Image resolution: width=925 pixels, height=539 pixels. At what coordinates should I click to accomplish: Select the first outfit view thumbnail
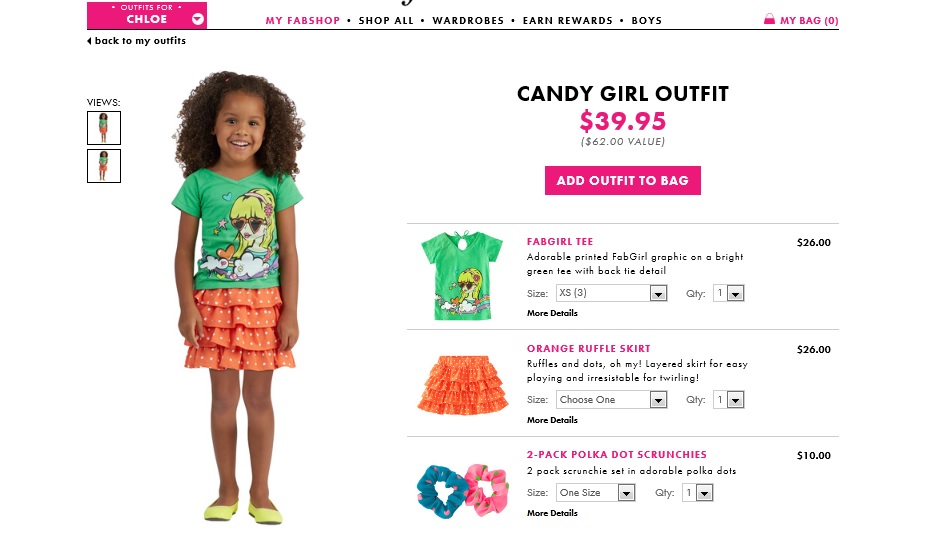pos(104,128)
